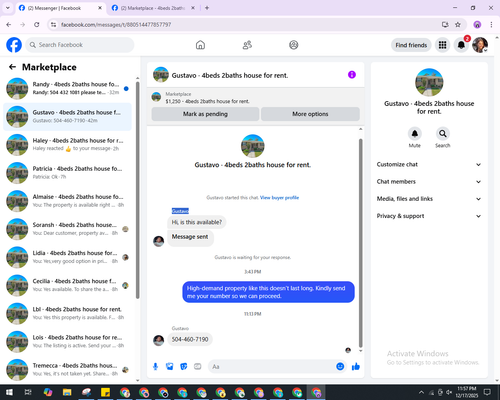Screen dimensions: 500x400
Task: Open the Groups icon in top navigation
Action: coord(294,45)
